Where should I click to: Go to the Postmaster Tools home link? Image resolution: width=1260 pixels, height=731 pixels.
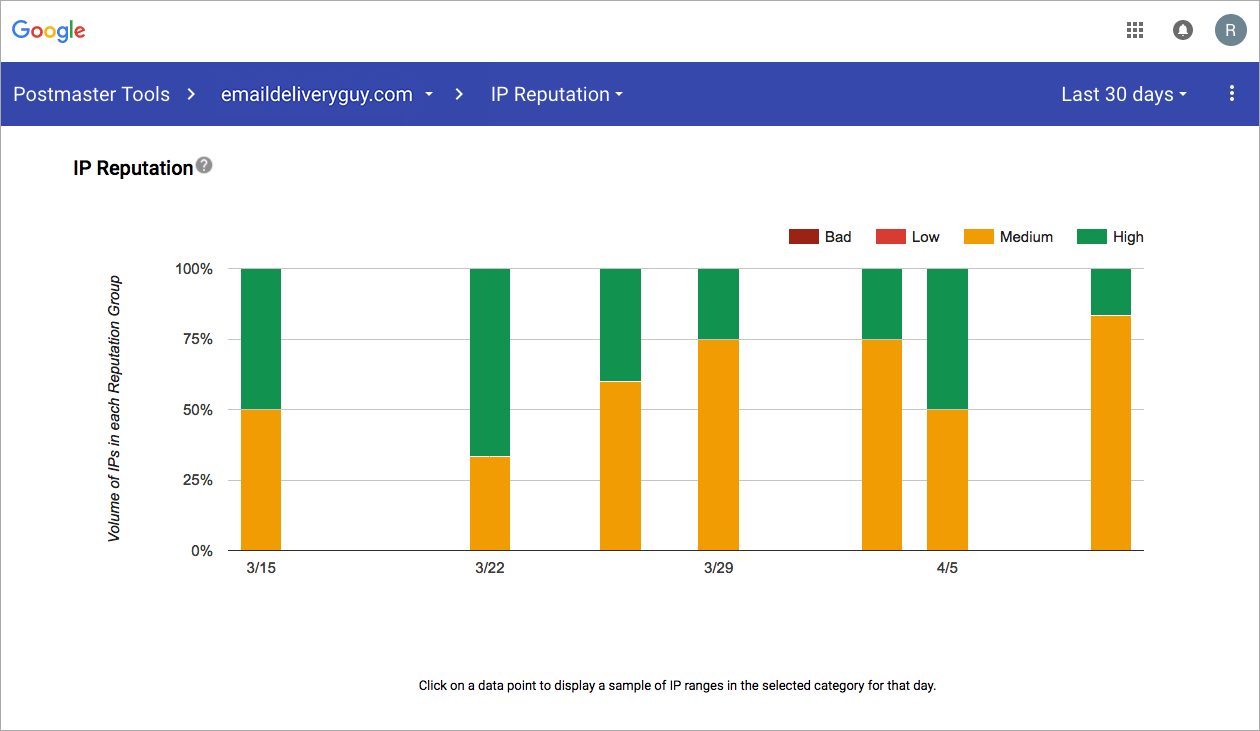[91, 94]
